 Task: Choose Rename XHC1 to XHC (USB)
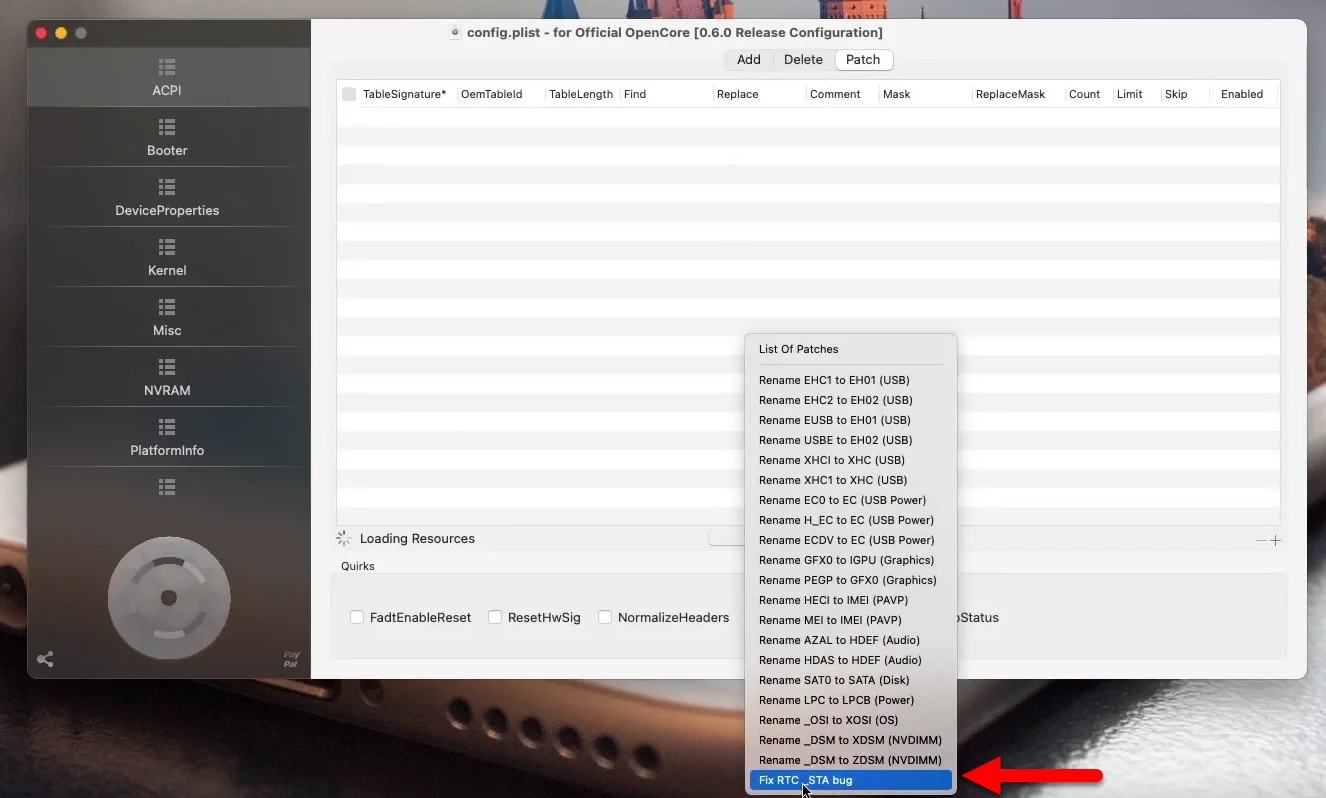point(851,480)
